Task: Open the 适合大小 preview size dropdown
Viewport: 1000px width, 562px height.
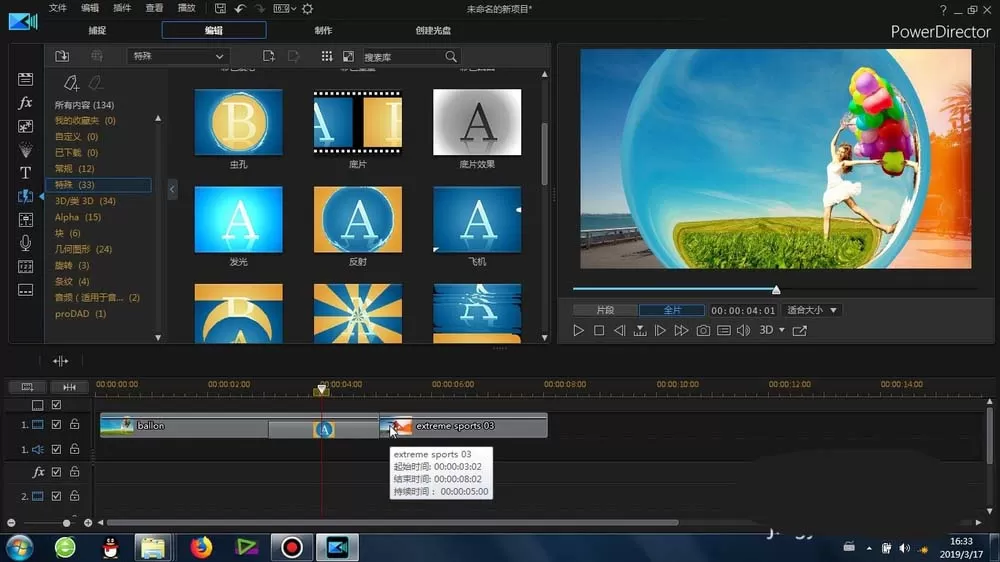Action: point(812,310)
